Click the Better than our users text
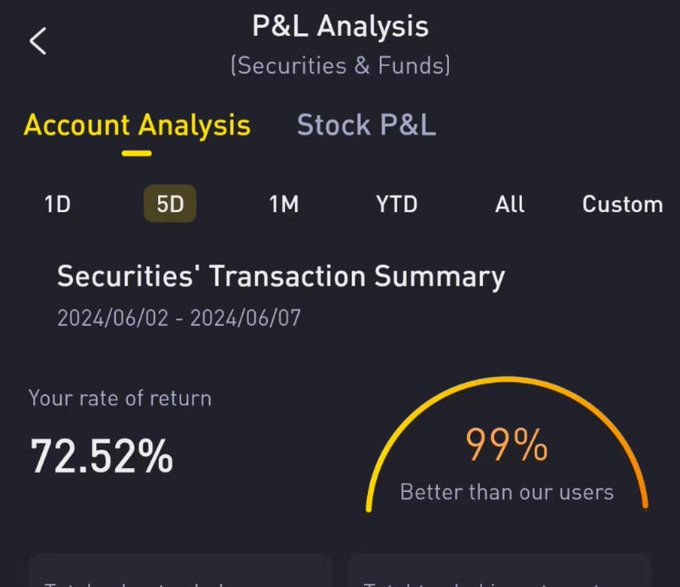The image size is (680, 587). 507,492
